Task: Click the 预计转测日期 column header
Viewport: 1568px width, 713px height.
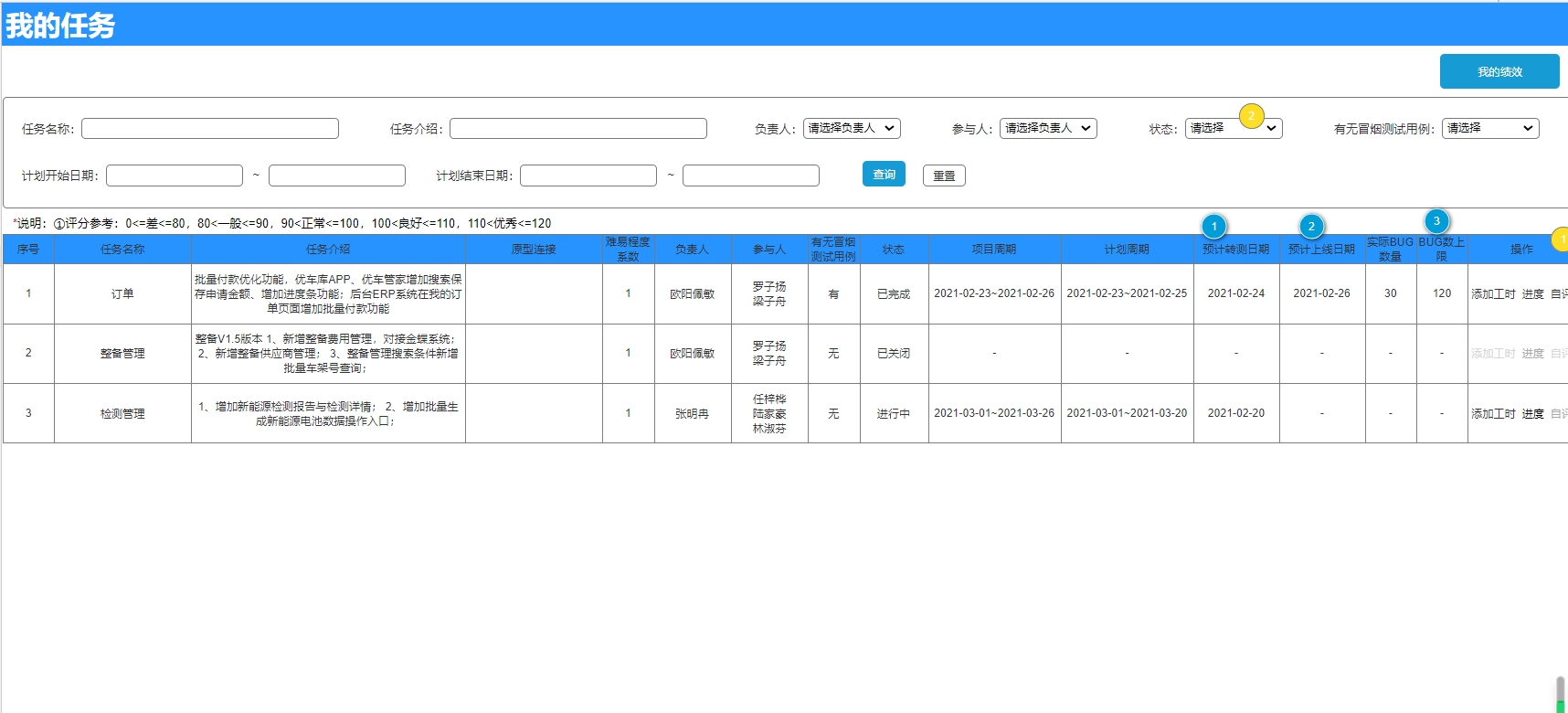Action: click(1236, 249)
